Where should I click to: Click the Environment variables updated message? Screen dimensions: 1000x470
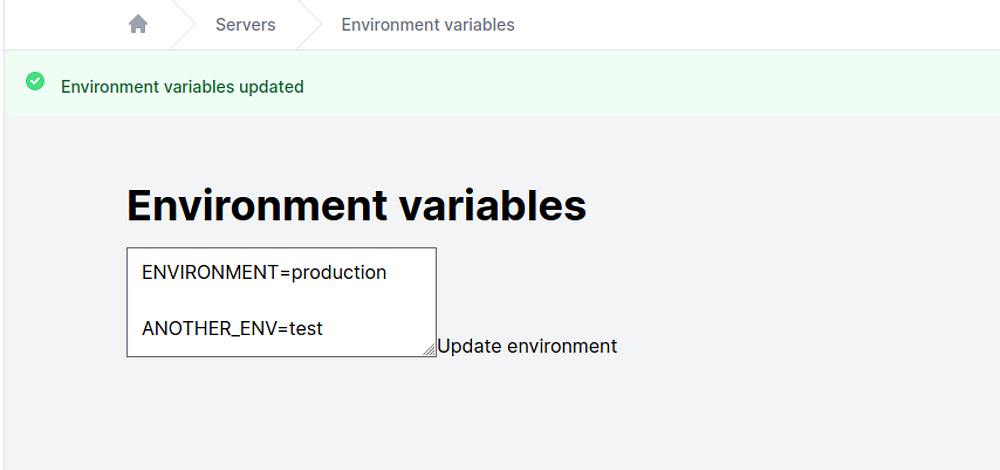click(182, 87)
